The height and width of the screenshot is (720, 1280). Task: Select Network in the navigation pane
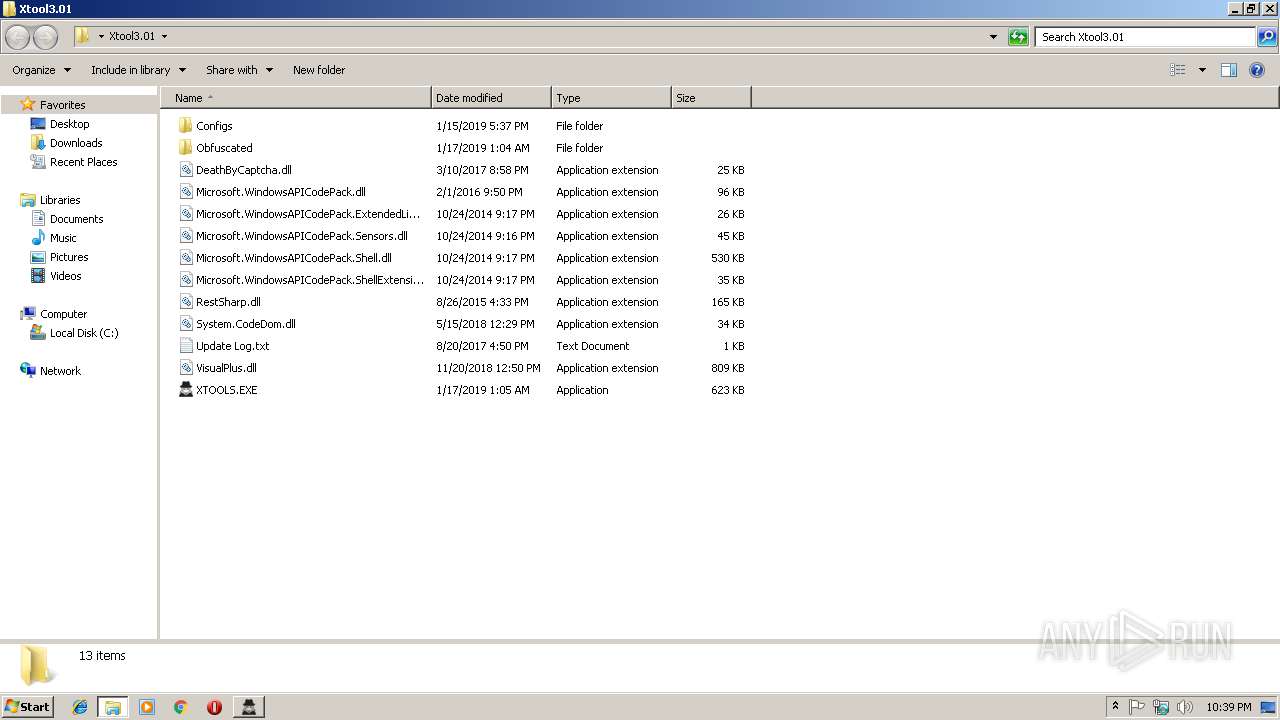(60, 371)
